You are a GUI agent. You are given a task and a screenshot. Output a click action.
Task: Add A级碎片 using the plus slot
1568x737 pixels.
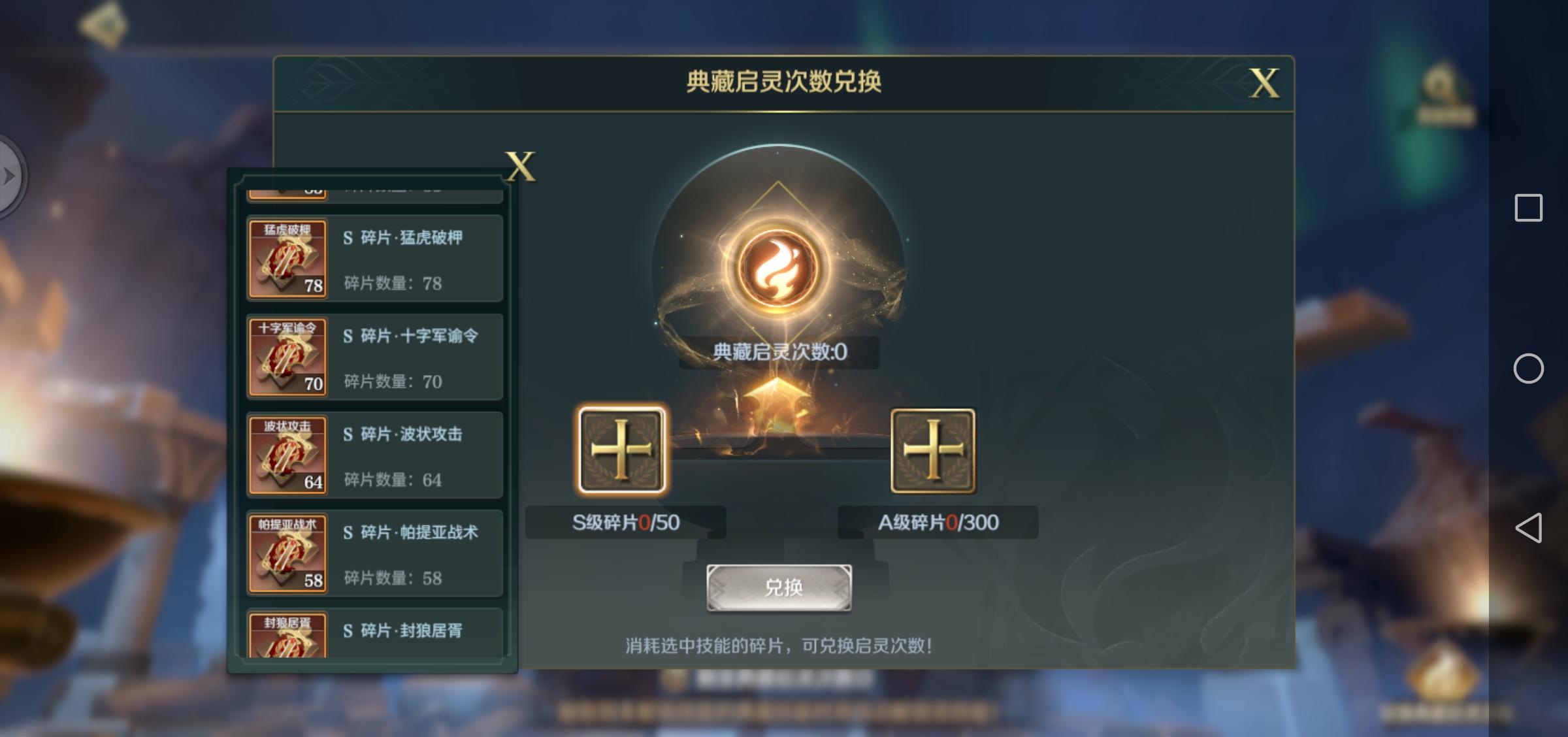[933, 450]
